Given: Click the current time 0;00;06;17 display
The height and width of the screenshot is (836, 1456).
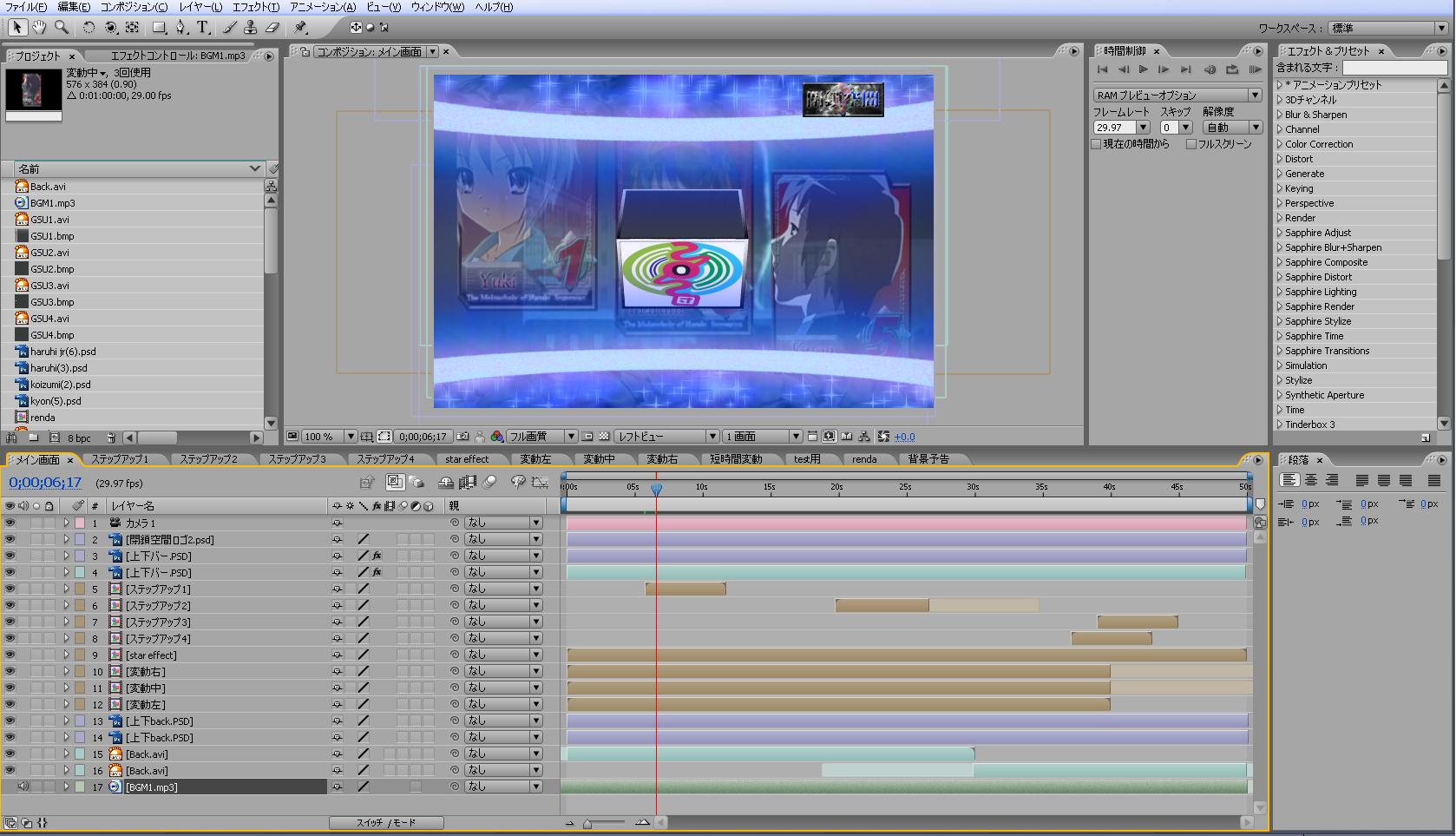Looking at the screenshot, I should coord(45,483).
